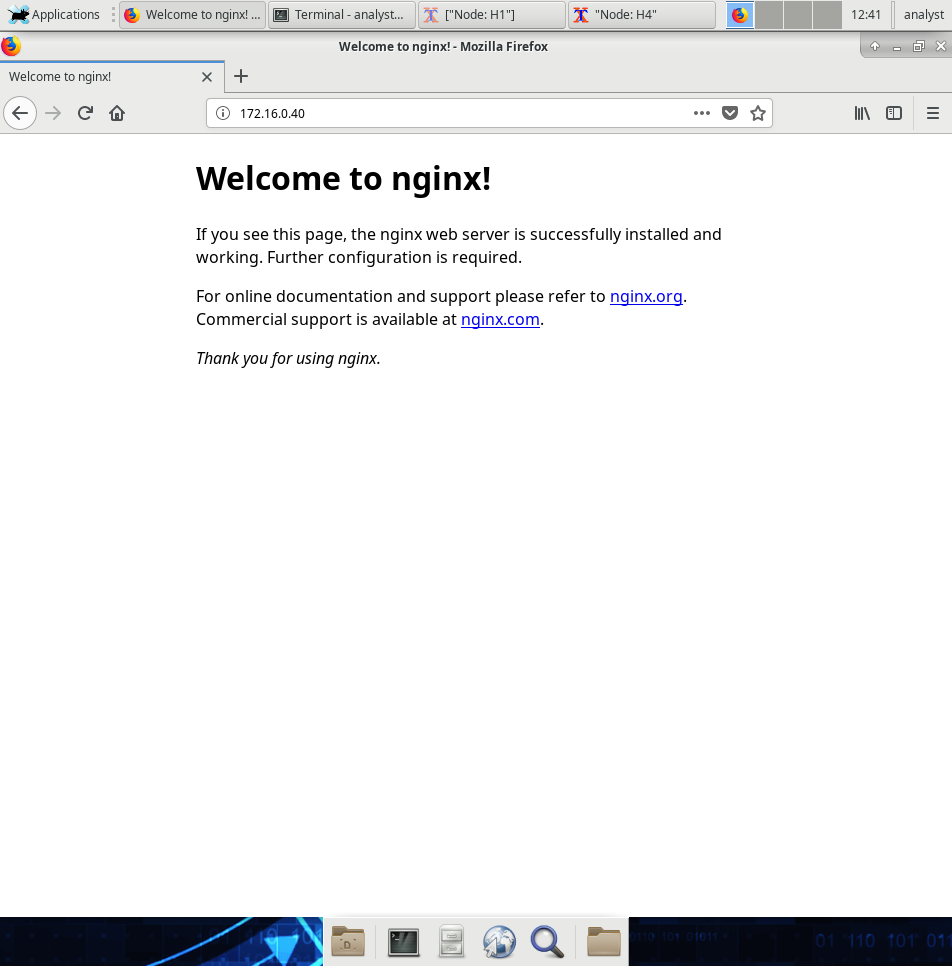Open the nginx.com link
The width and height of the screenshot is (952, 966).
tap(500, 319)
